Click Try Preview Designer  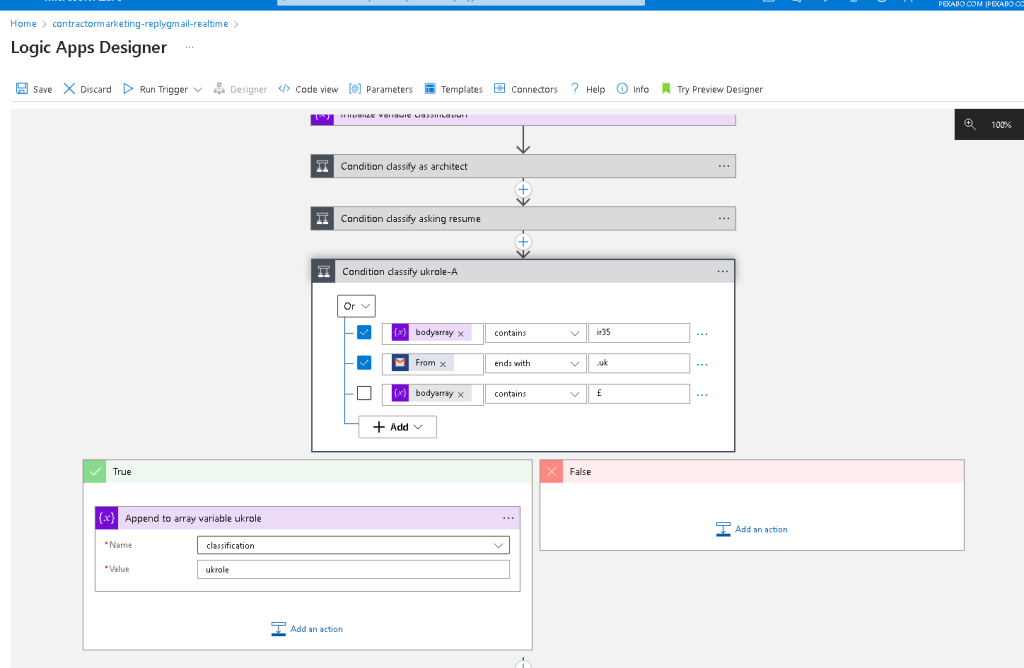[712, 89]
